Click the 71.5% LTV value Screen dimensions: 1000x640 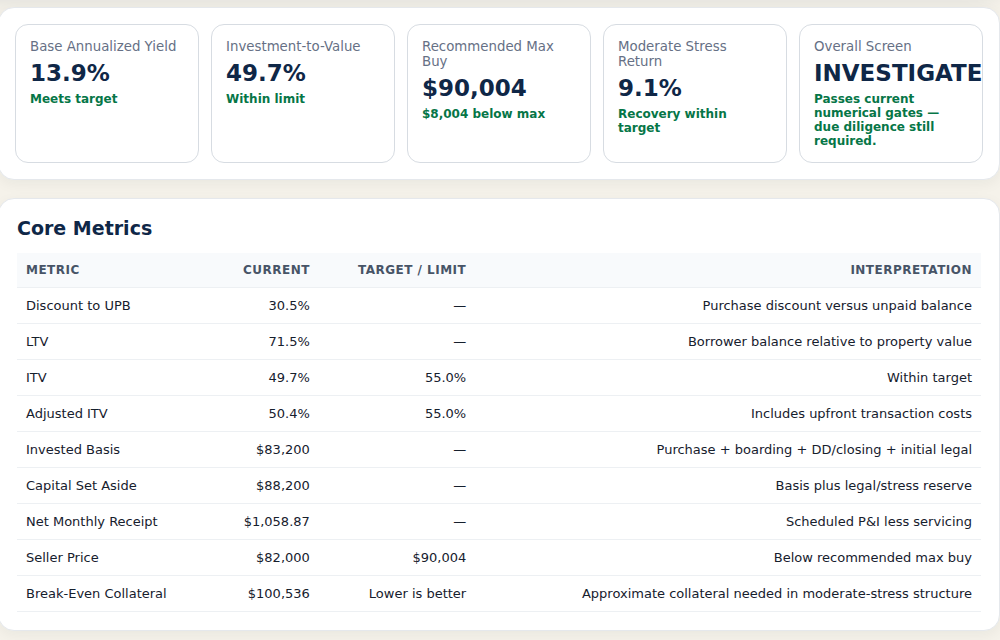(289, 342)
